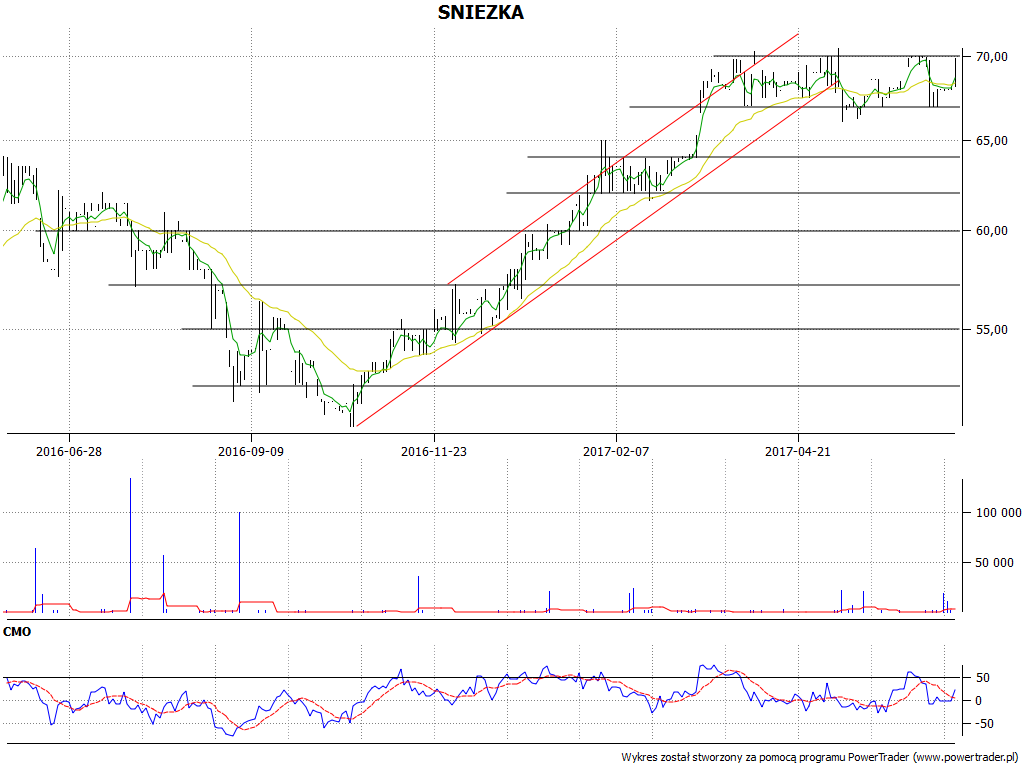Click the 2017-02-07 date label

(616, 451)
